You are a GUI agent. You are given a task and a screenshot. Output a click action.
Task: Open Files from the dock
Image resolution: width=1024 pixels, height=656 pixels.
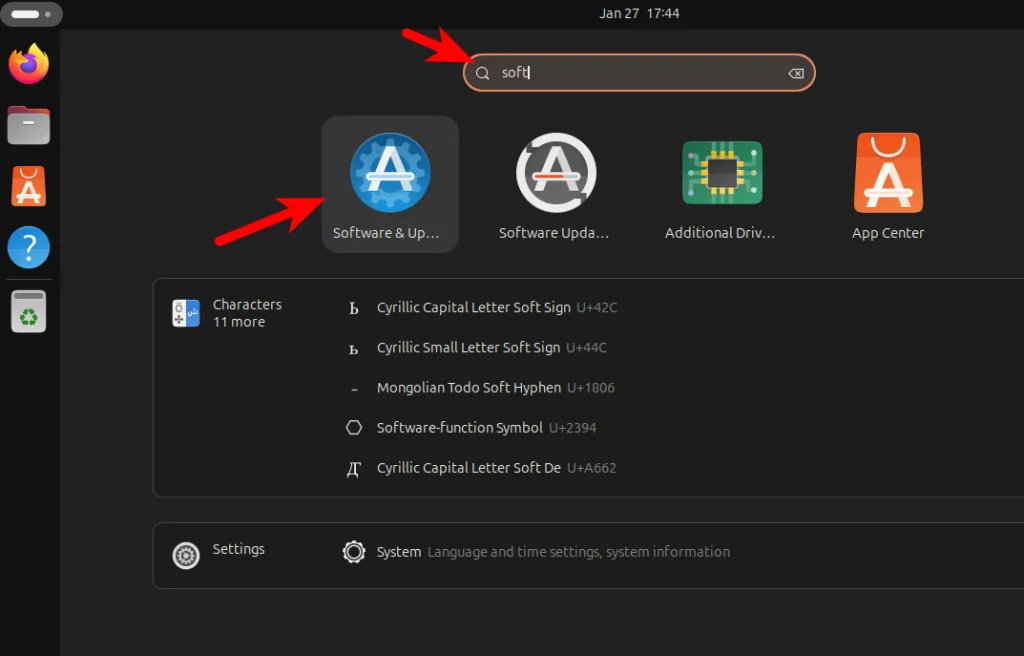click(29, 125)
